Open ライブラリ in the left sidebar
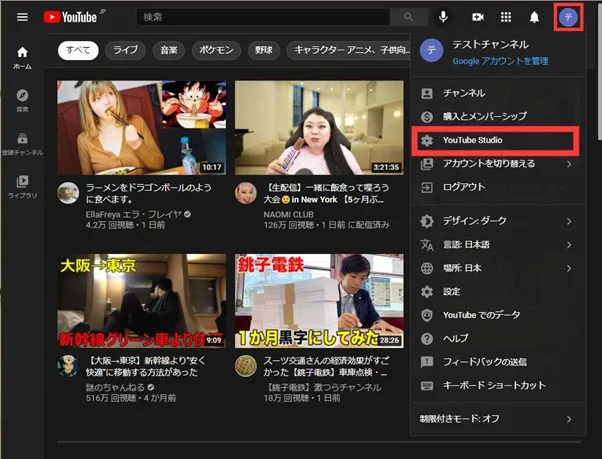Viewport: 602px width, 459px height. click(x=22, y=186)
